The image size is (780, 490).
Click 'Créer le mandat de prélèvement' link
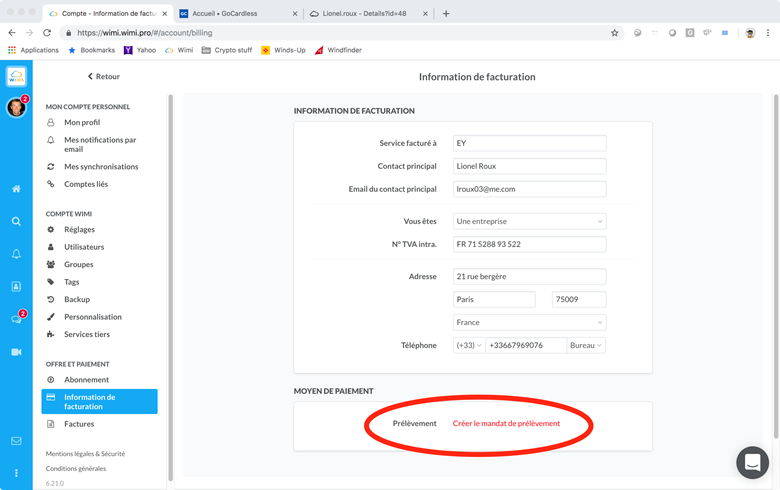506,423
